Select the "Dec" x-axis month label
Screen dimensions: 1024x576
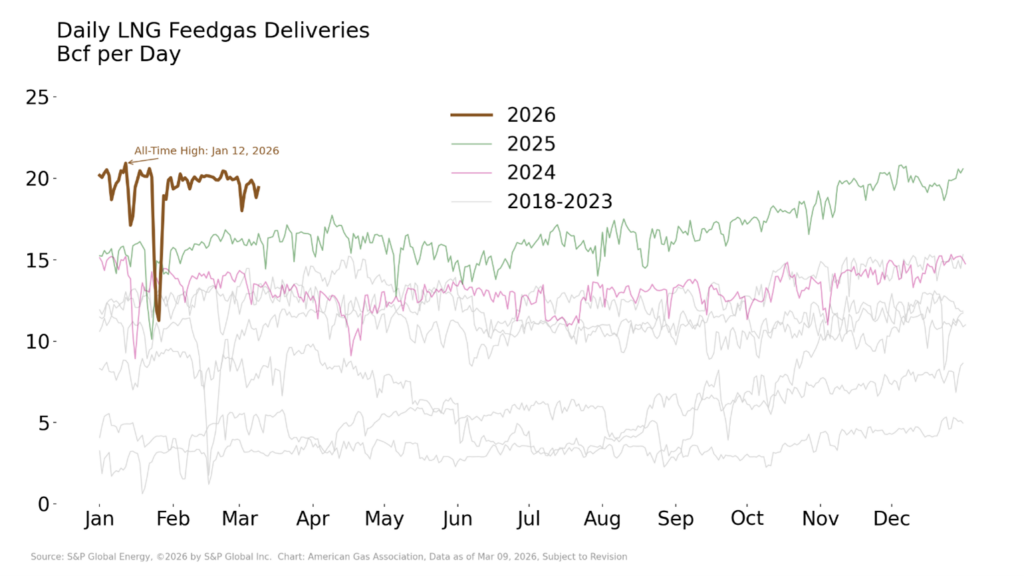(891, 519)
